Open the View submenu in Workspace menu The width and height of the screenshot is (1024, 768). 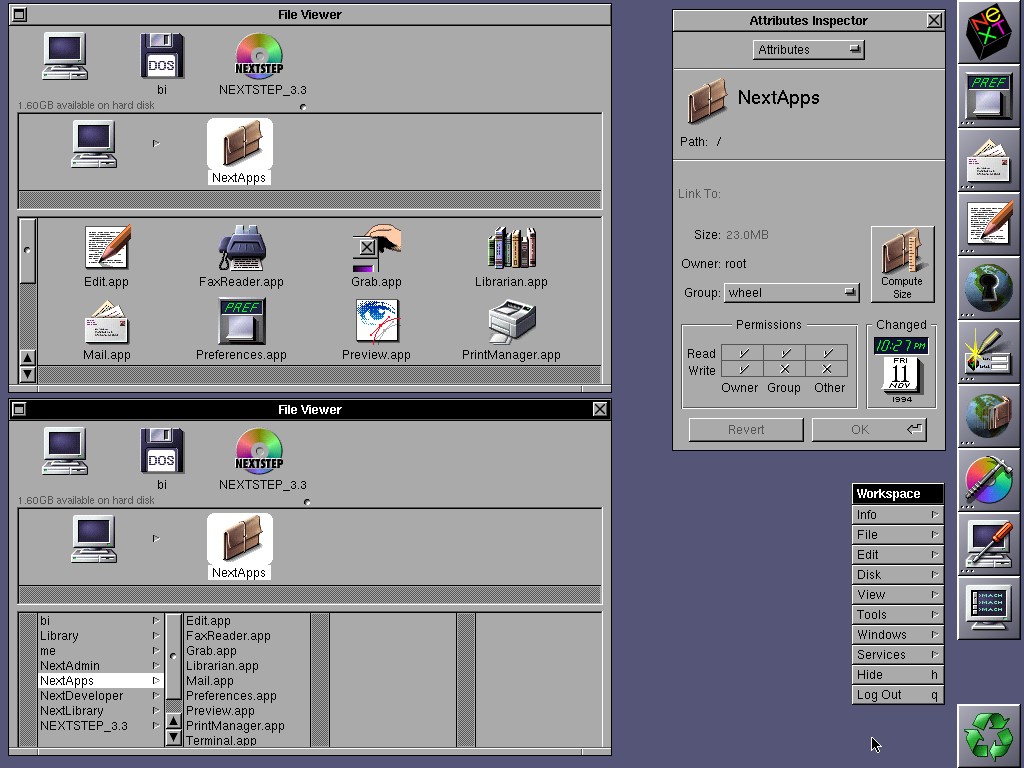click(897, 595)
